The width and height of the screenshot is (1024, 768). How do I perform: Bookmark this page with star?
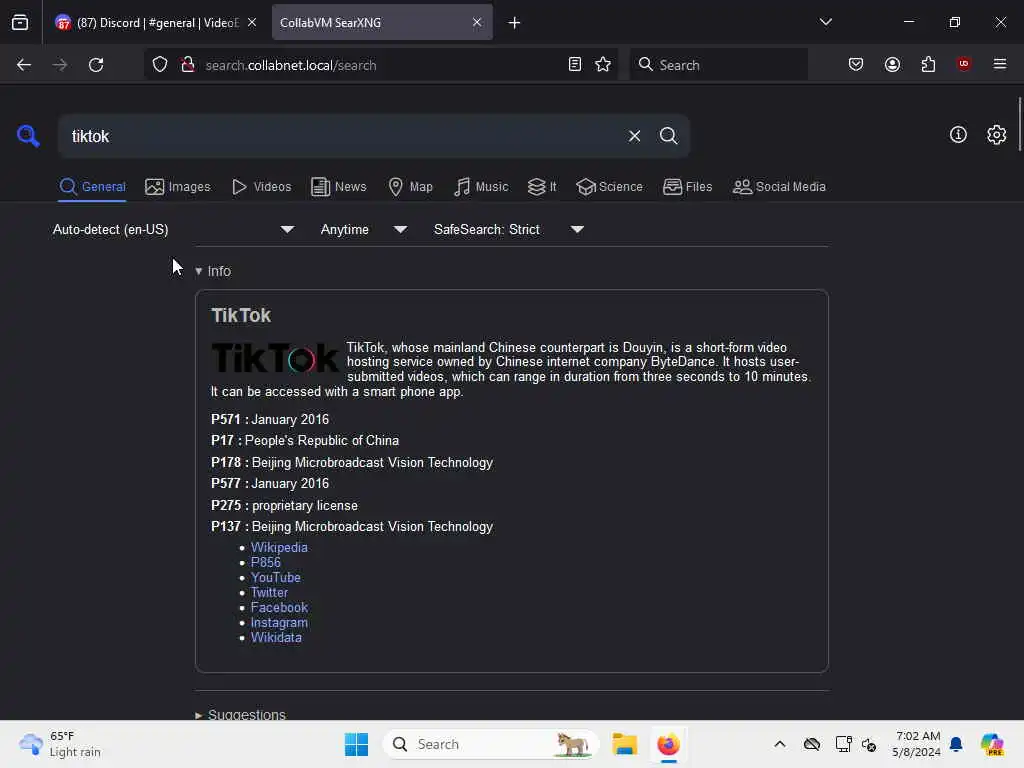(603, 64)
